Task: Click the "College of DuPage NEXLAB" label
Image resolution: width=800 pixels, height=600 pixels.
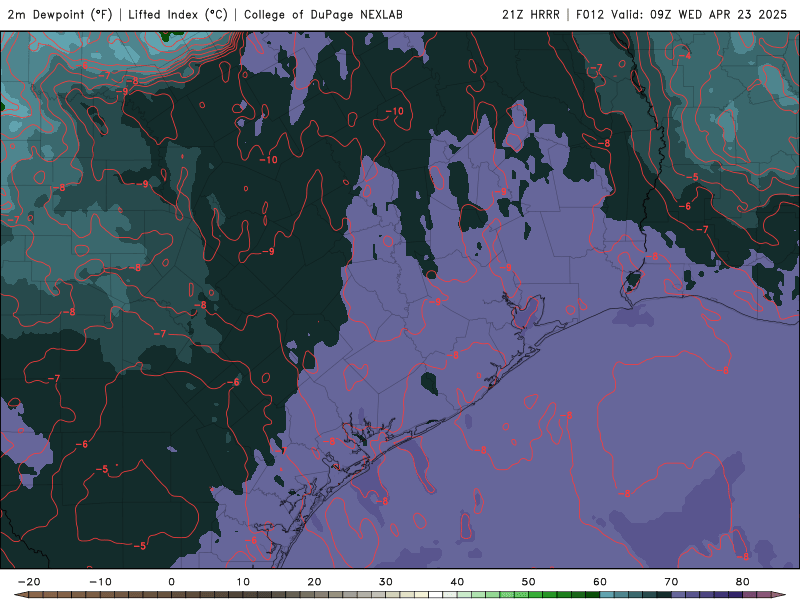Action: 323,14
